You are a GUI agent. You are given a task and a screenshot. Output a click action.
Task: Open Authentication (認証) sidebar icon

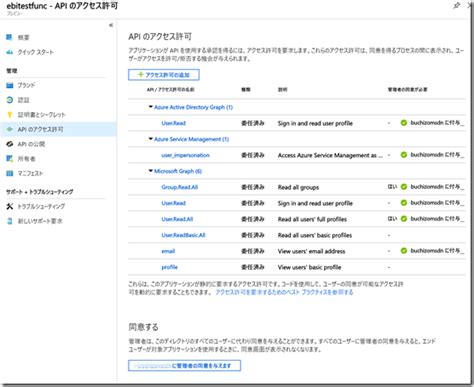10,100
